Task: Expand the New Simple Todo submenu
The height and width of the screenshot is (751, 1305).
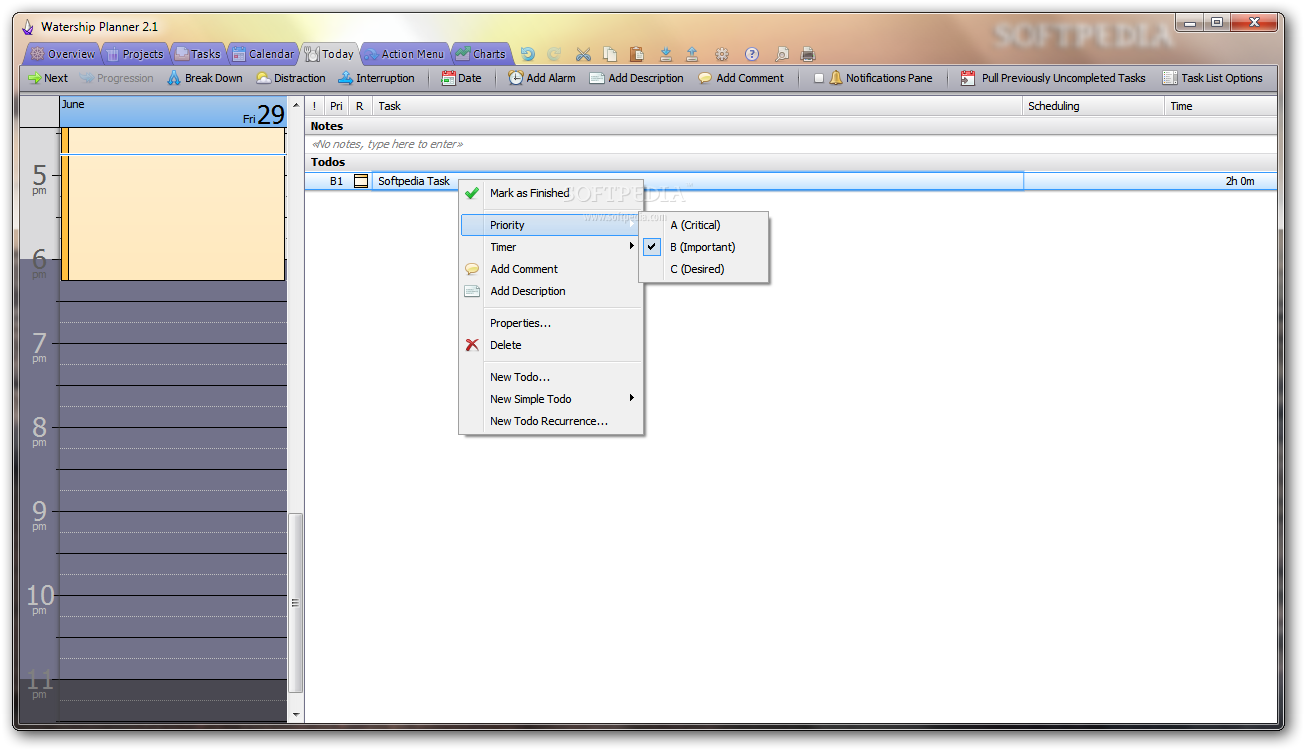Action: (x=551, y=399)
